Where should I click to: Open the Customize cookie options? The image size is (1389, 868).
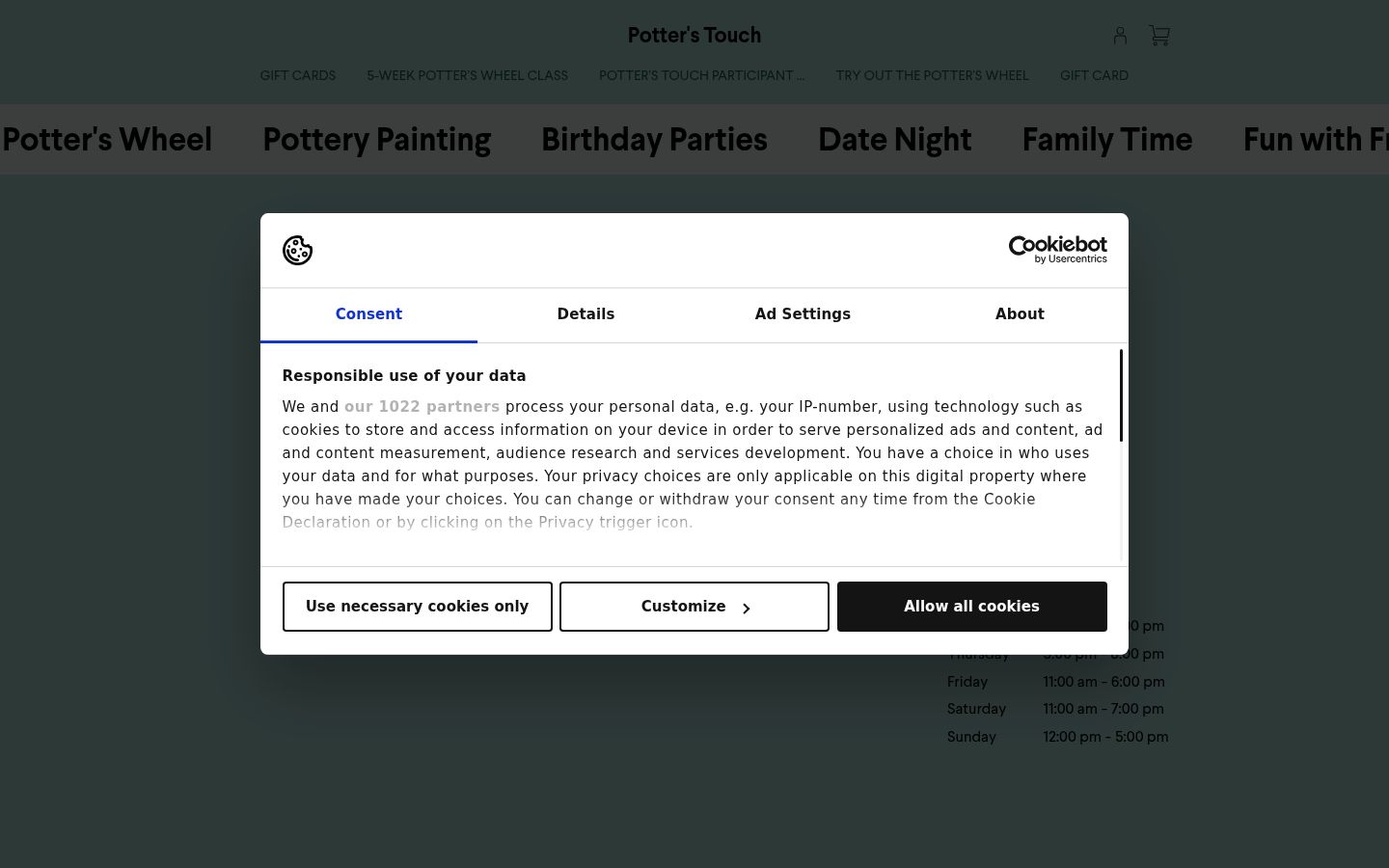tap(694, 607)
